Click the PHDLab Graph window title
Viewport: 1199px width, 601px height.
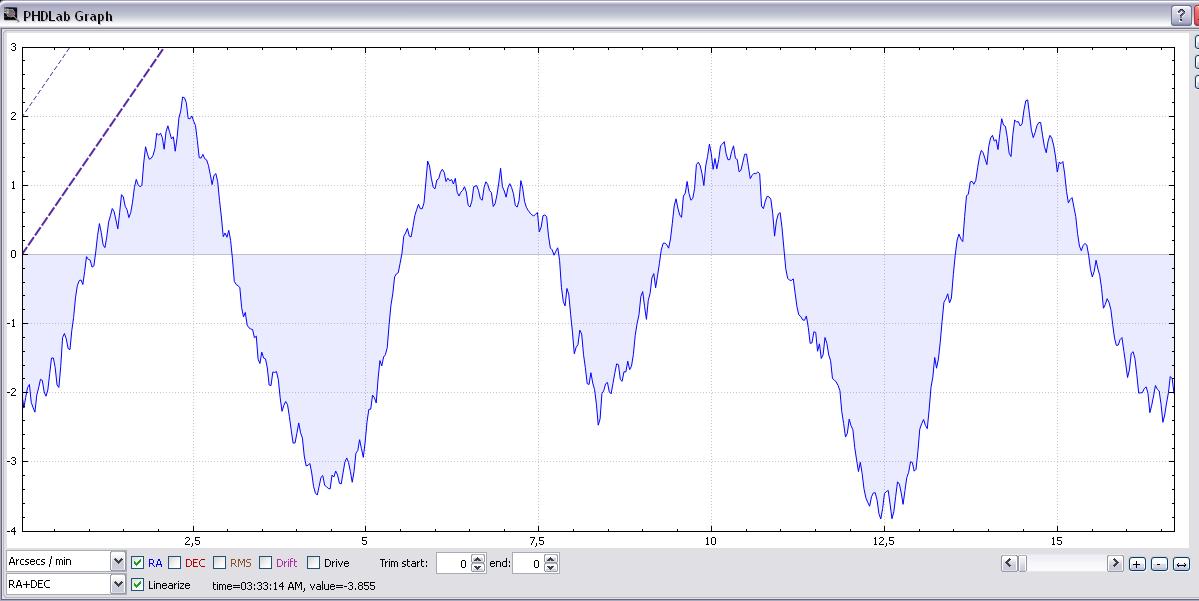pyautogui.click(x=68, y=16)
